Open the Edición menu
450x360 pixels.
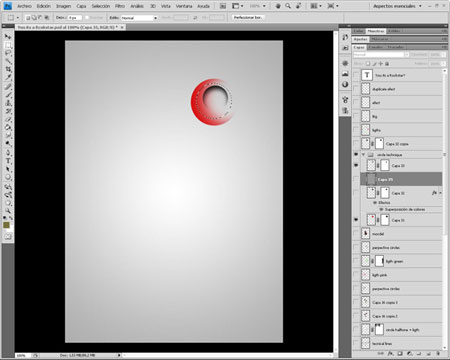point(44,6)
